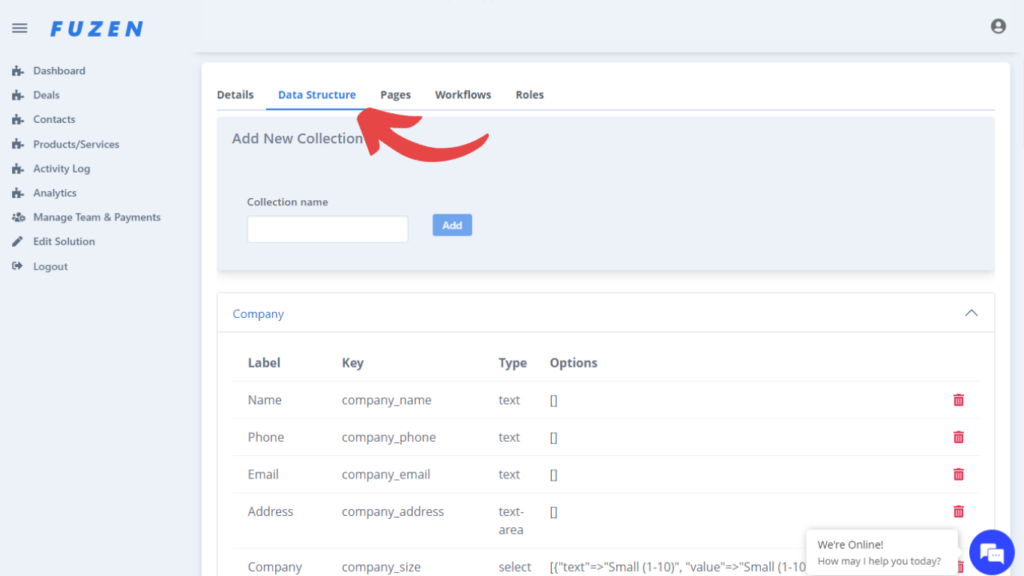The image size is (1024, 576).
Task: Select the company_phone key cell
Action: coord(389,437)
